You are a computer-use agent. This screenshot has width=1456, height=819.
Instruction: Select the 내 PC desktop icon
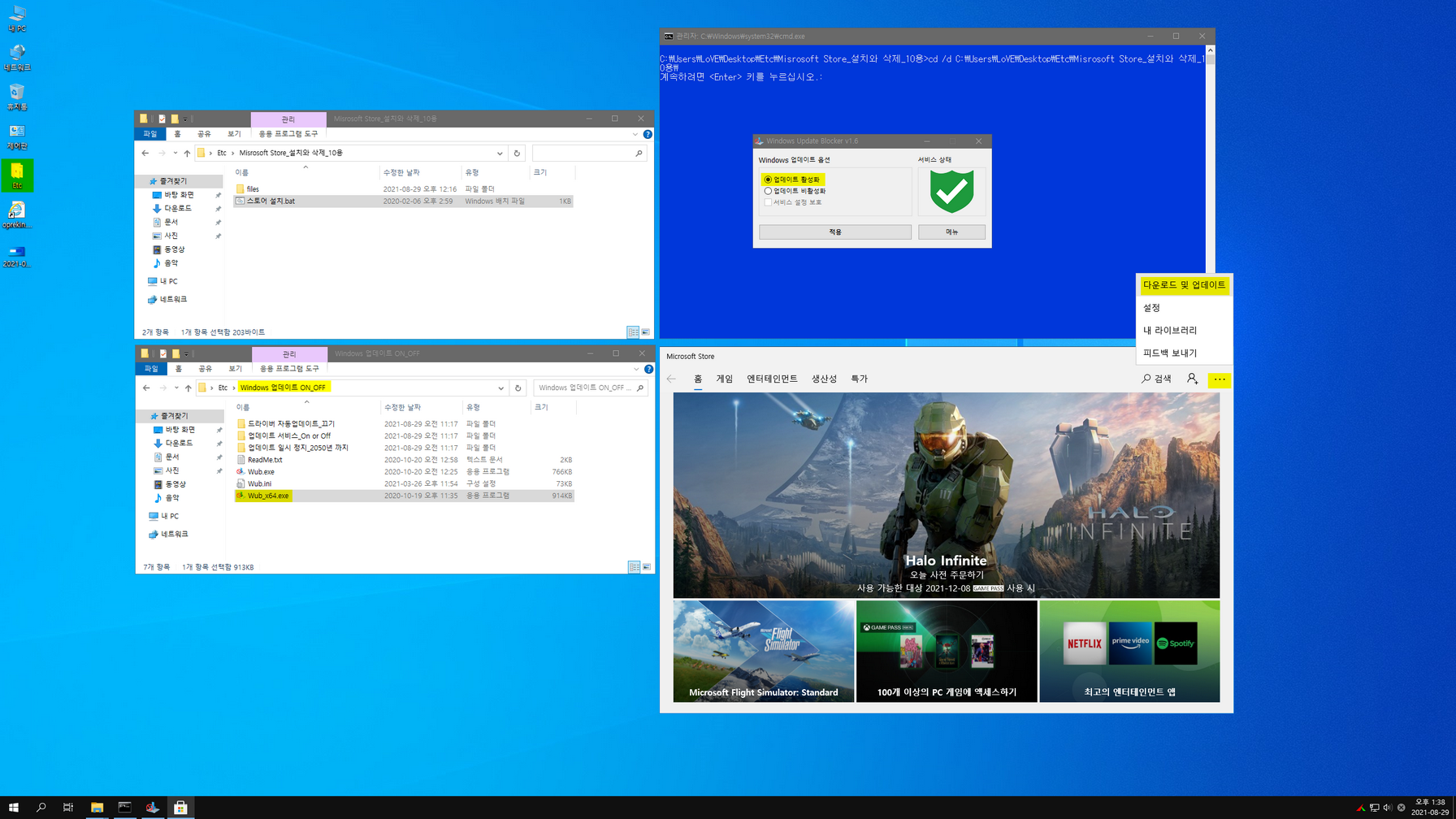coord(17,18)
